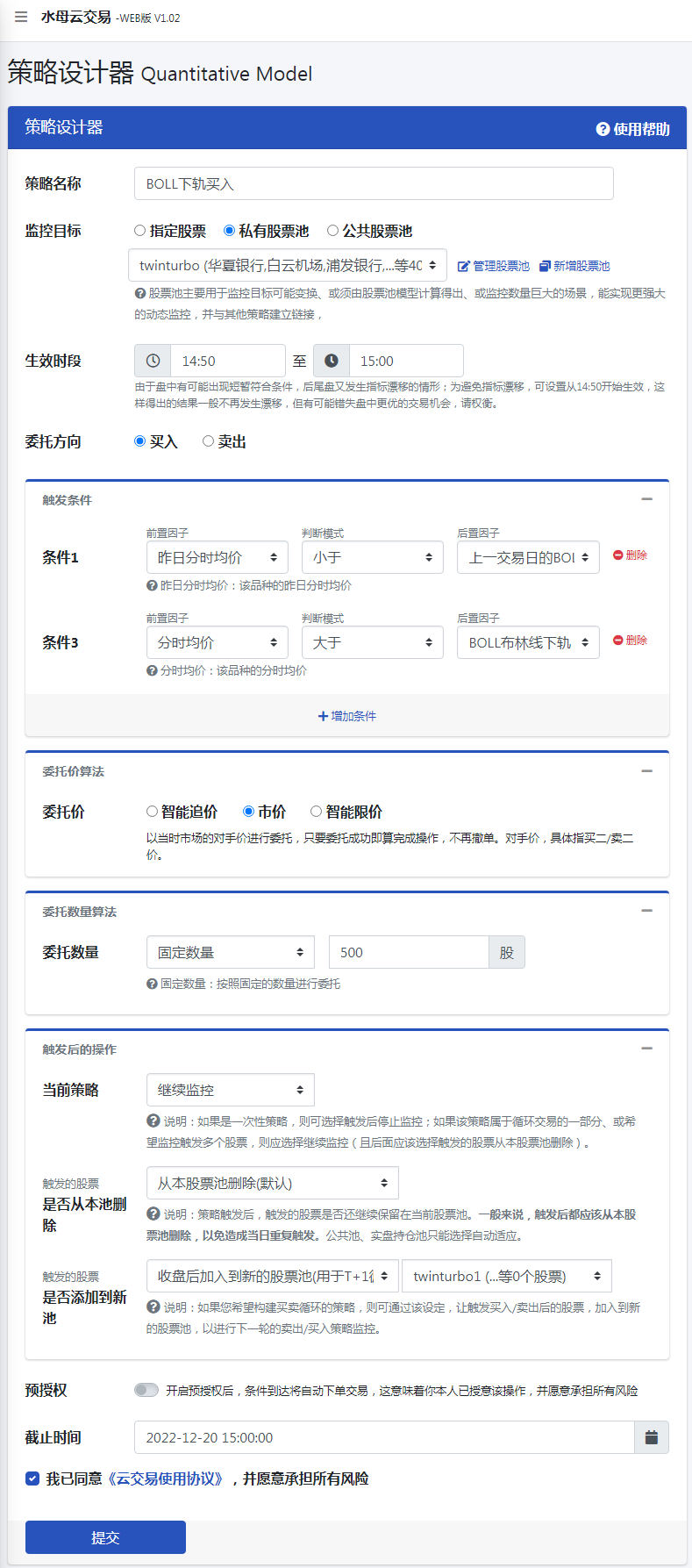Select the 指定股票 radio option
The height and width of the screenshot is (1568, 692).
[139, 231]
